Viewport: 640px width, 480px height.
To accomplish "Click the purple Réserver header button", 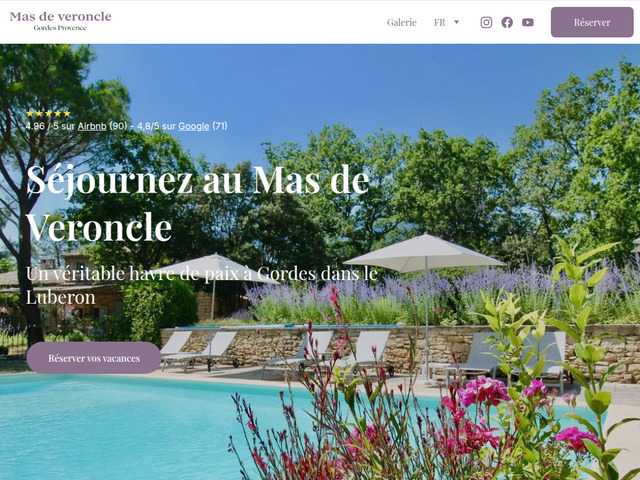I will (592, 22).
